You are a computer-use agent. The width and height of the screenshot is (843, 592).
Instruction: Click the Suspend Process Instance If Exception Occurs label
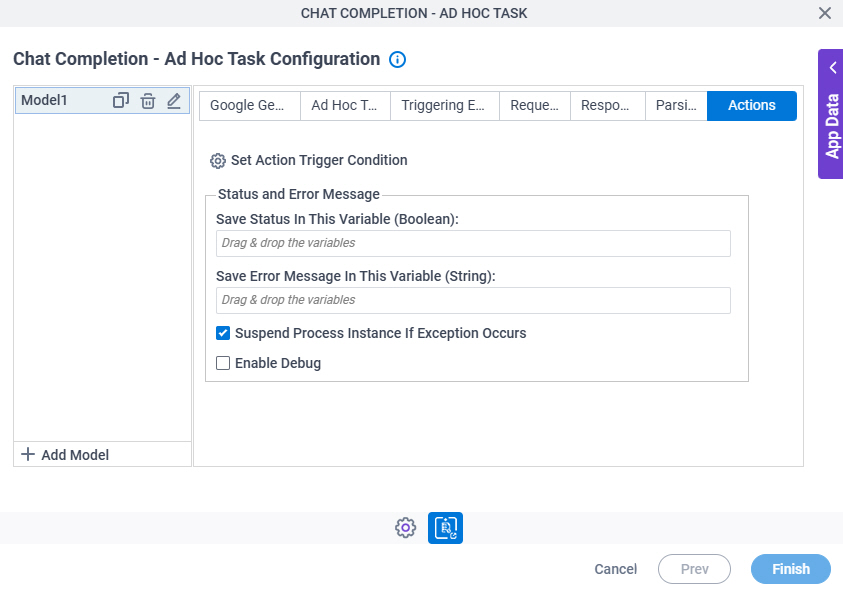coord(381,333)
